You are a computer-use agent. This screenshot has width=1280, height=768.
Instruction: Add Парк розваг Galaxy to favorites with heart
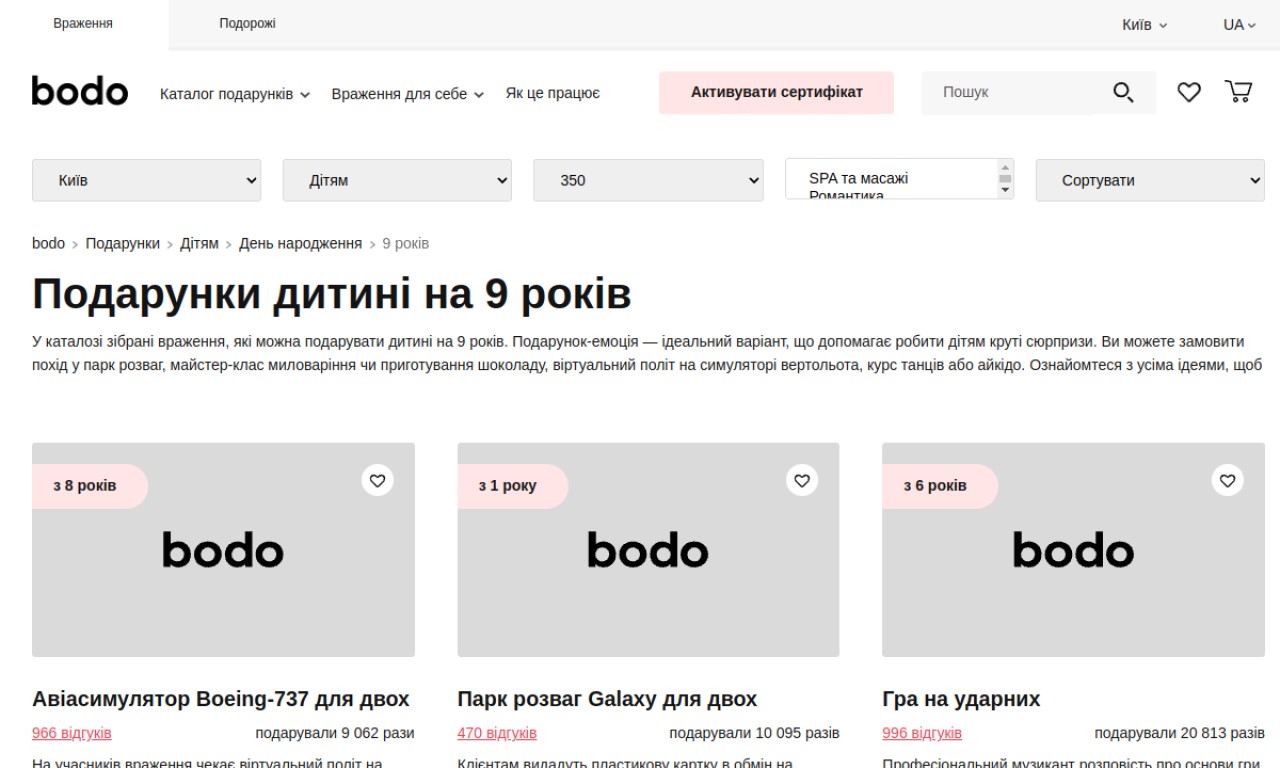pyautogui.click(x=802, y=480)
